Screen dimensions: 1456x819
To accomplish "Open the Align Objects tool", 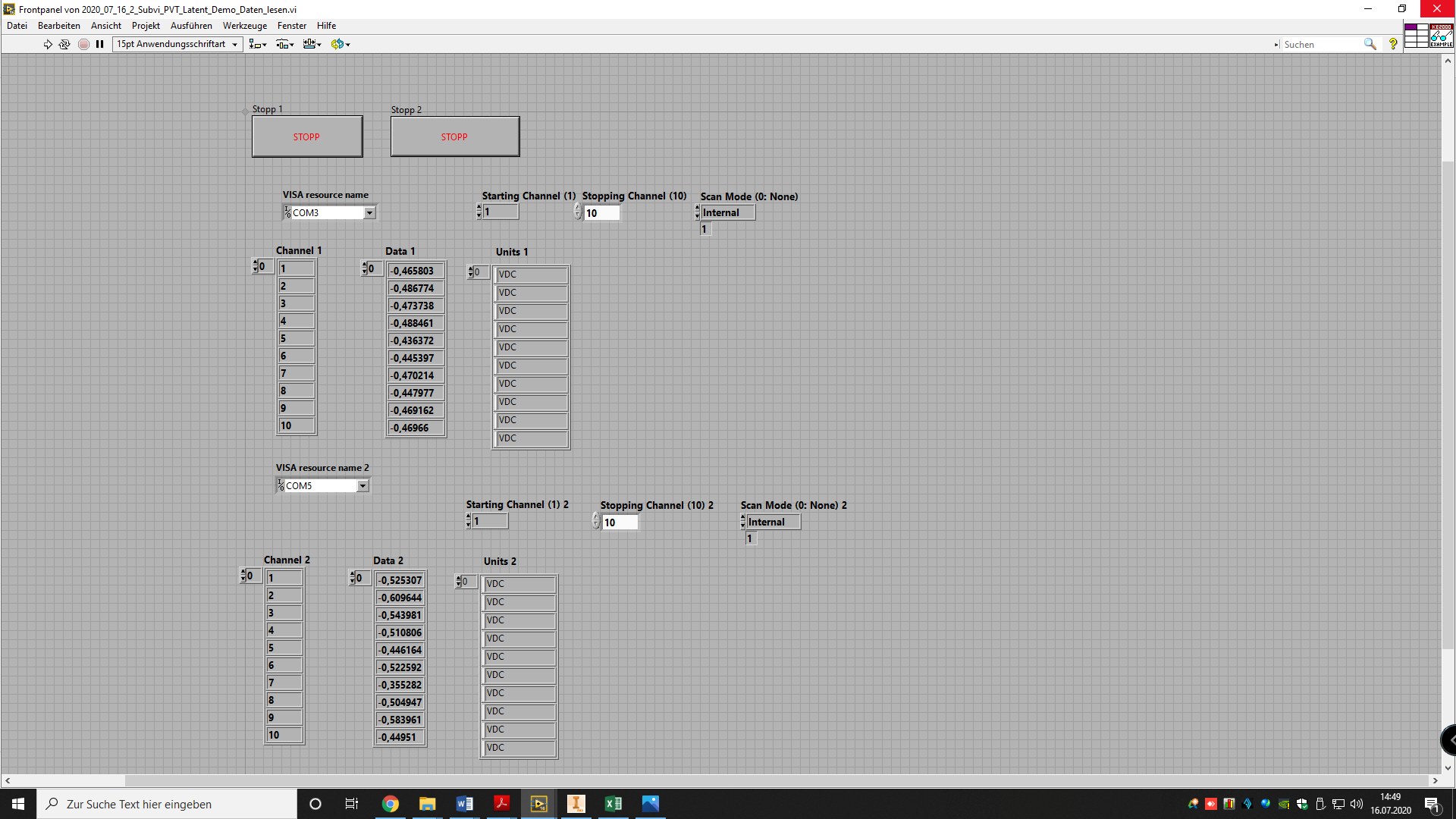I will (258, 45).
